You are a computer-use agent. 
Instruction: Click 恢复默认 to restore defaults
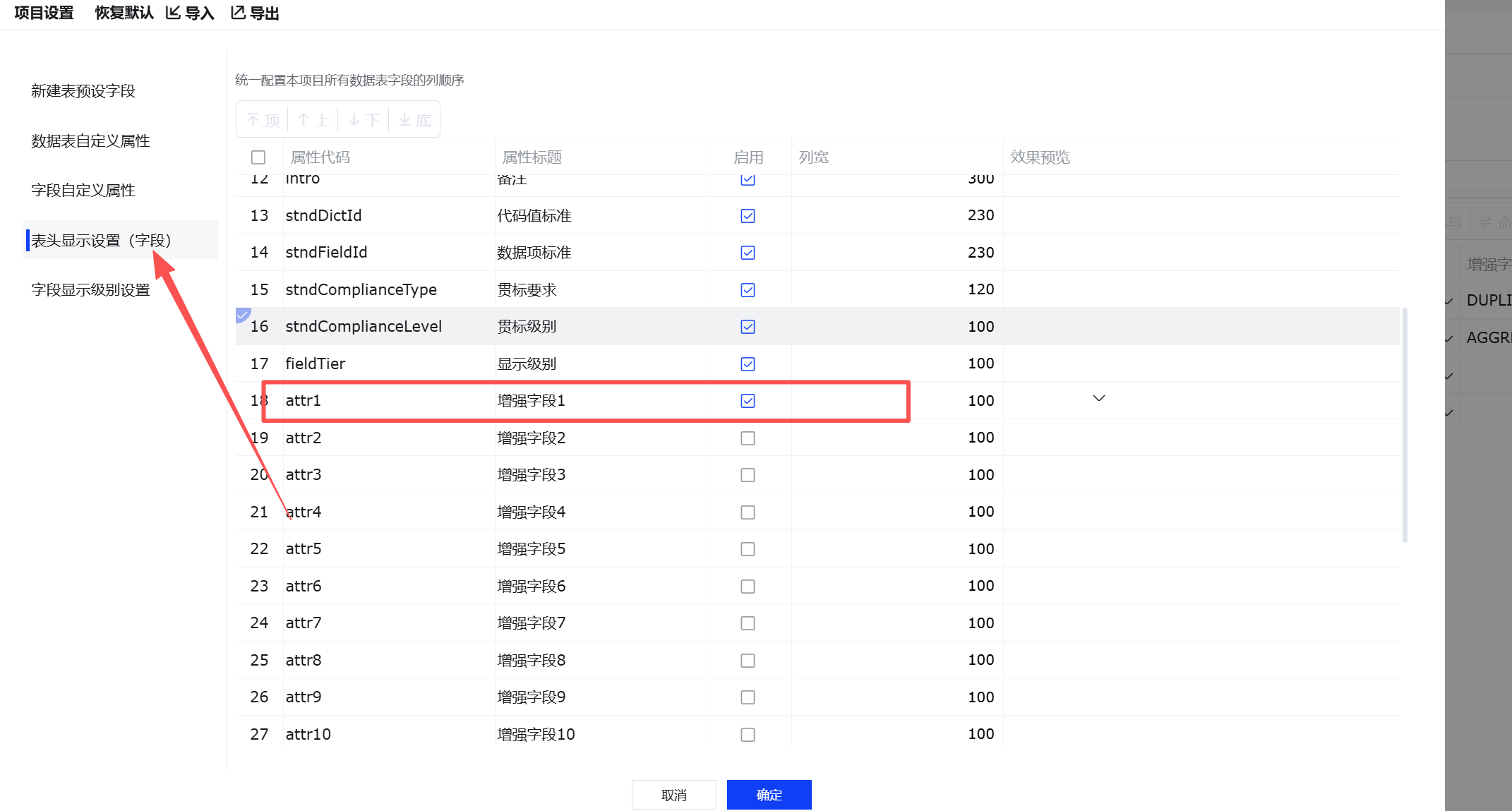pos(124,13)
